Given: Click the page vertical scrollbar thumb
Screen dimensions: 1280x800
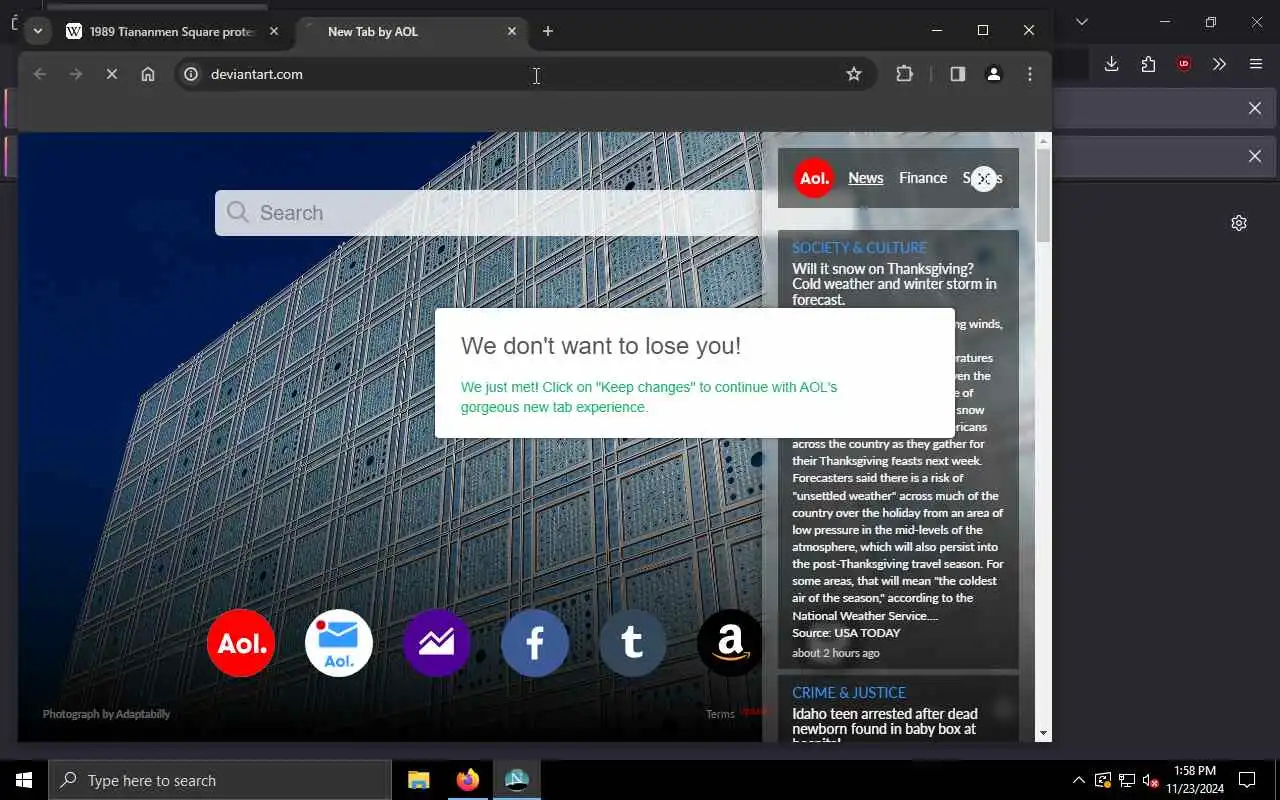Looking at the screenshot, I should click(x=1044, y=196).
